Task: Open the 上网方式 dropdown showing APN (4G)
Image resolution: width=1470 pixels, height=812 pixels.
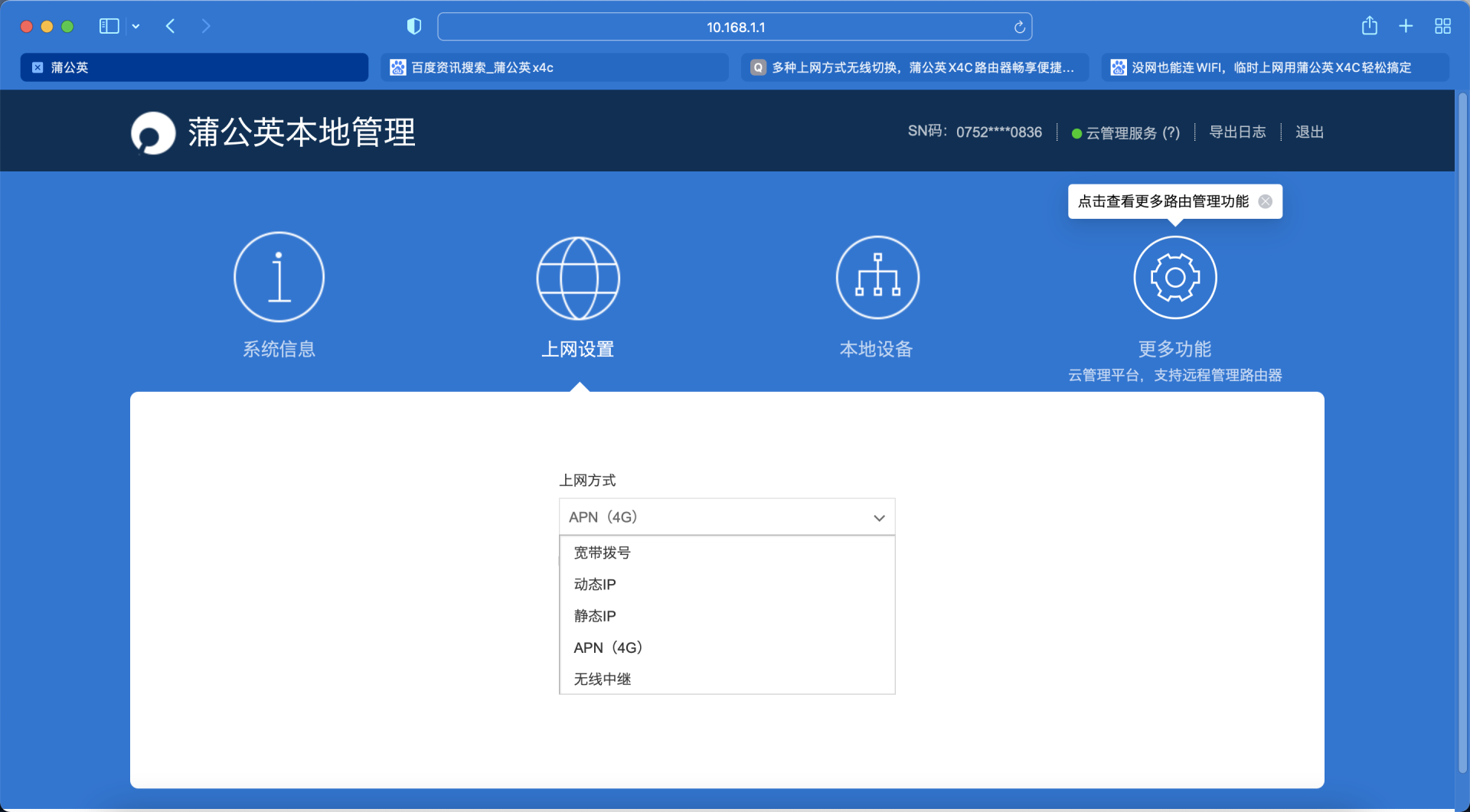Action: 727,517
